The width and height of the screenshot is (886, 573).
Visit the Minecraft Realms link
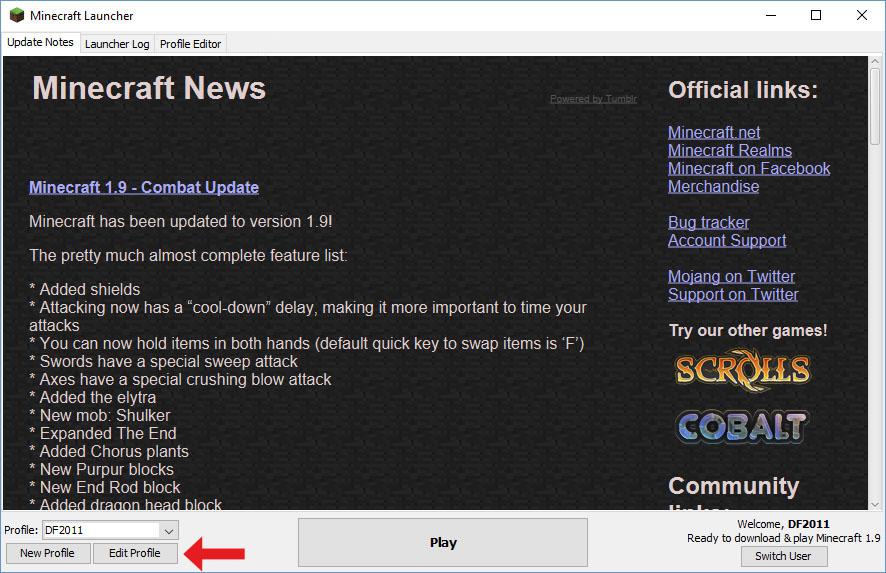(x=729, y=150)
